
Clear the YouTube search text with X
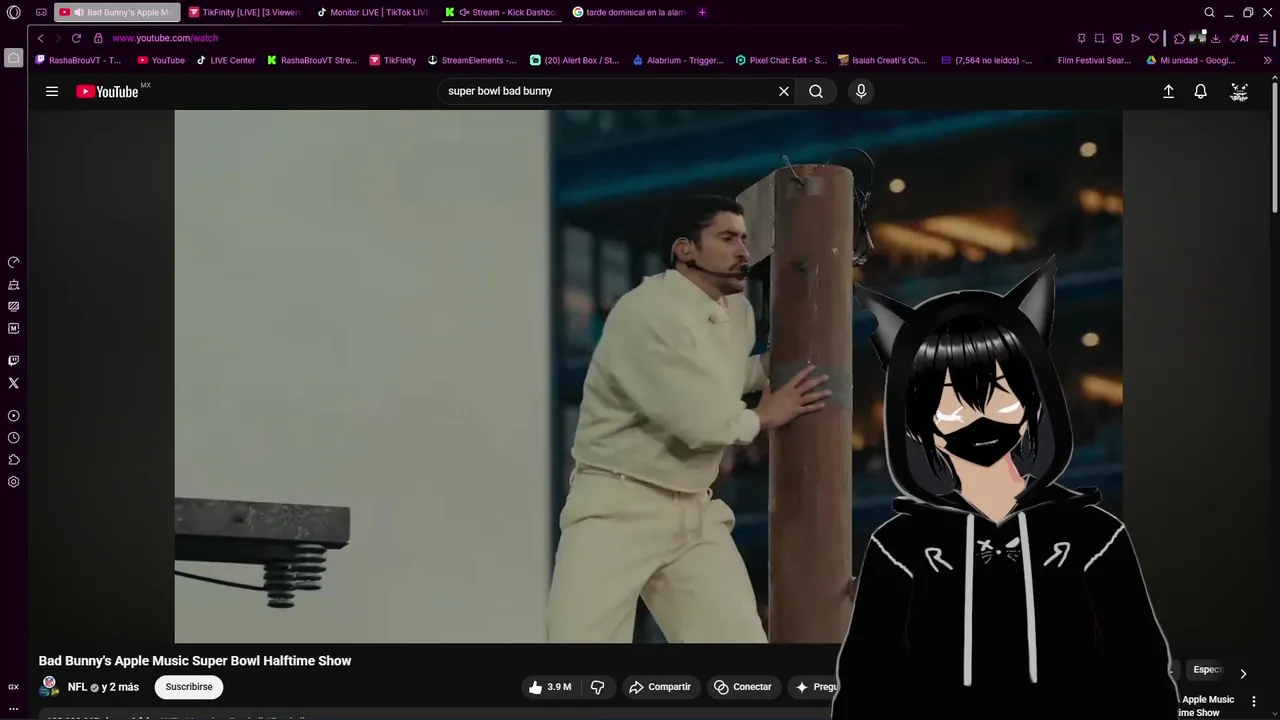(x=784, y=91)
